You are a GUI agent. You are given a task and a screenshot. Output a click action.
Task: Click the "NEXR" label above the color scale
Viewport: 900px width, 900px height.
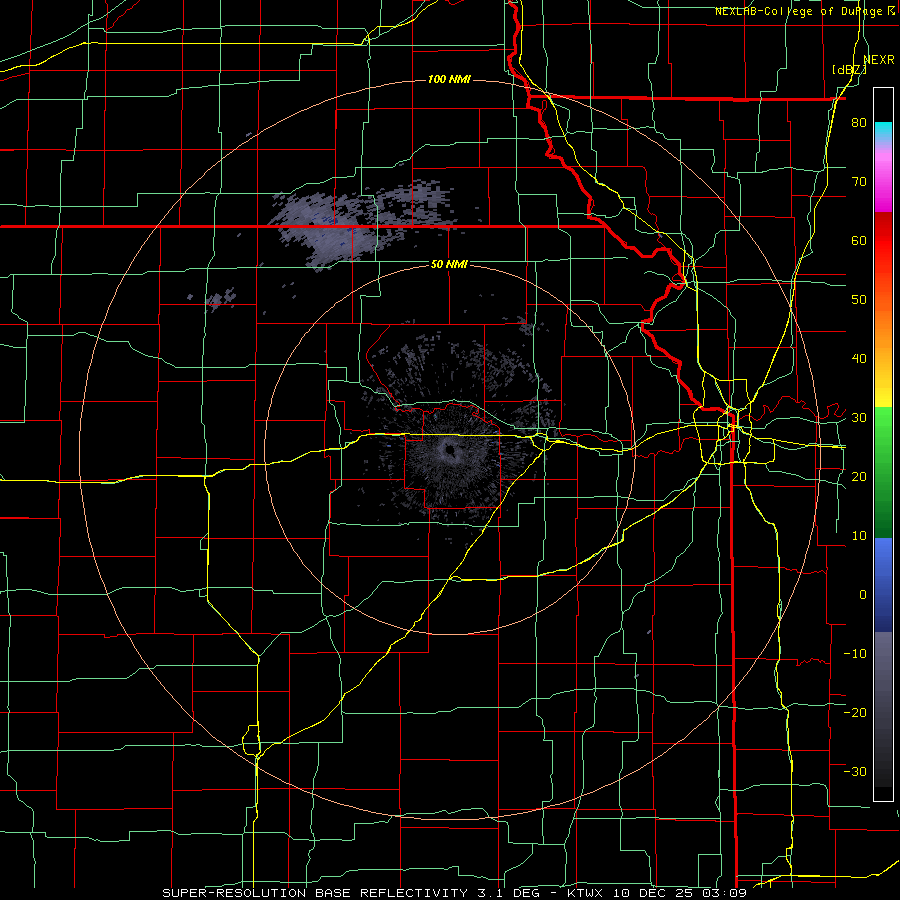point(879,60)
